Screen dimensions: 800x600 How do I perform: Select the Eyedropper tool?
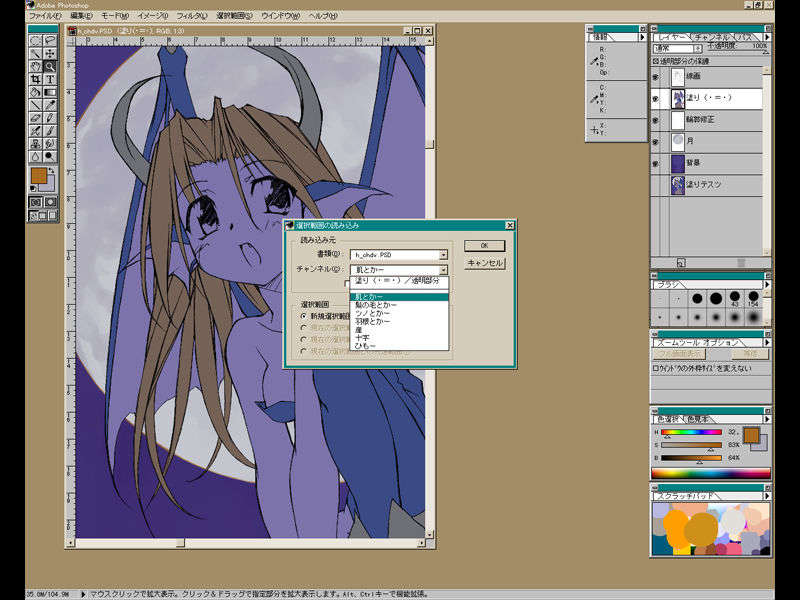click(50, 105)
